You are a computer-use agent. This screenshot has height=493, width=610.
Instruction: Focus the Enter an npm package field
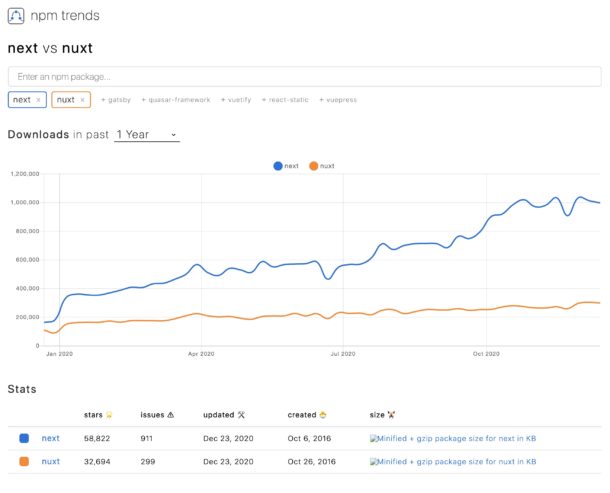point(305,77)
